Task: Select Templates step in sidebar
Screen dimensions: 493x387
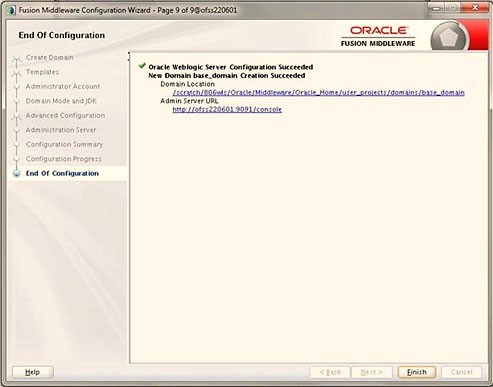Action: 42,72
